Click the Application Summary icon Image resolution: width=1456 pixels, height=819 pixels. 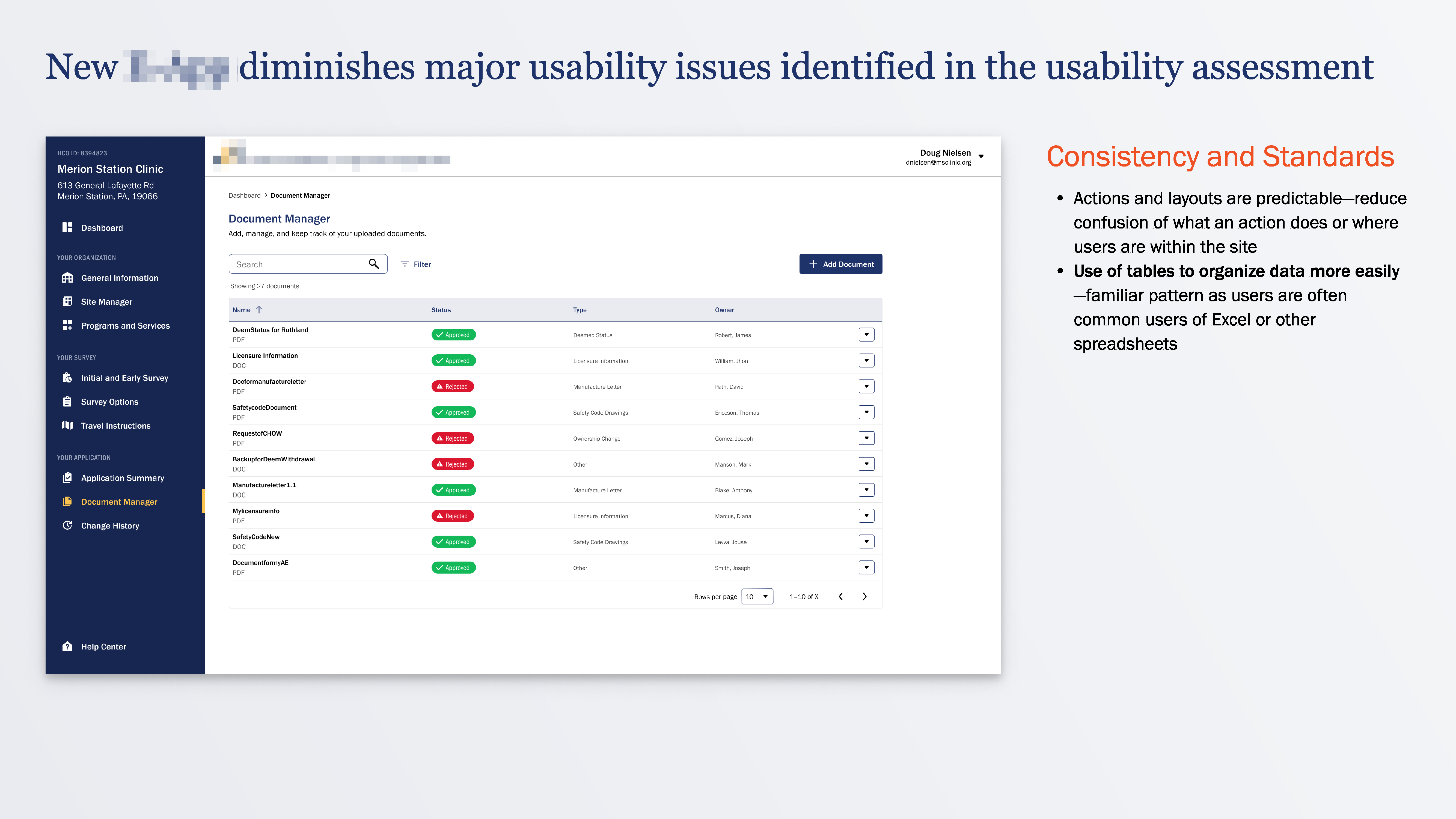coord(67,477)
